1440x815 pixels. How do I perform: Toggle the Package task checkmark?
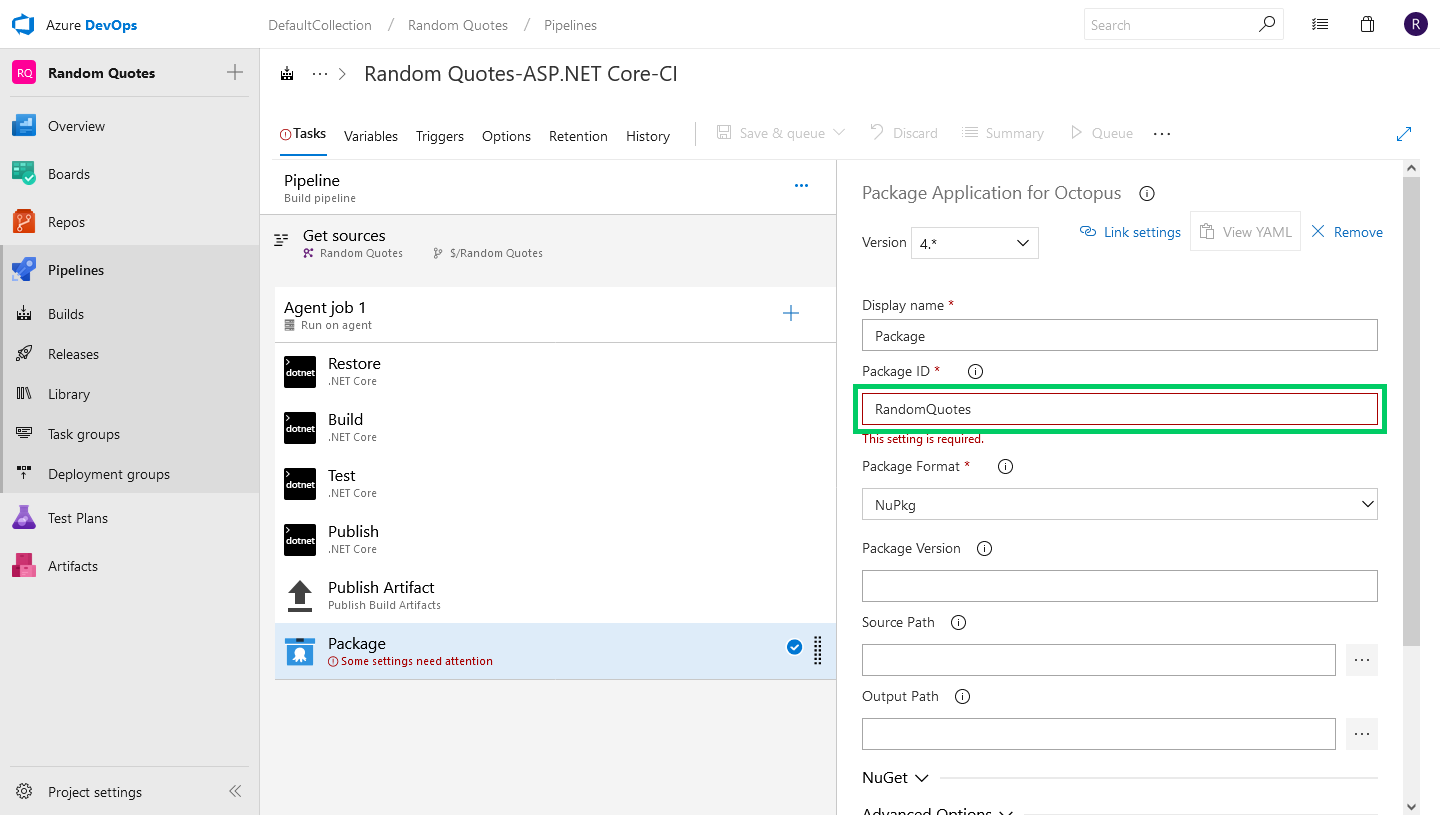click(794, 648)
